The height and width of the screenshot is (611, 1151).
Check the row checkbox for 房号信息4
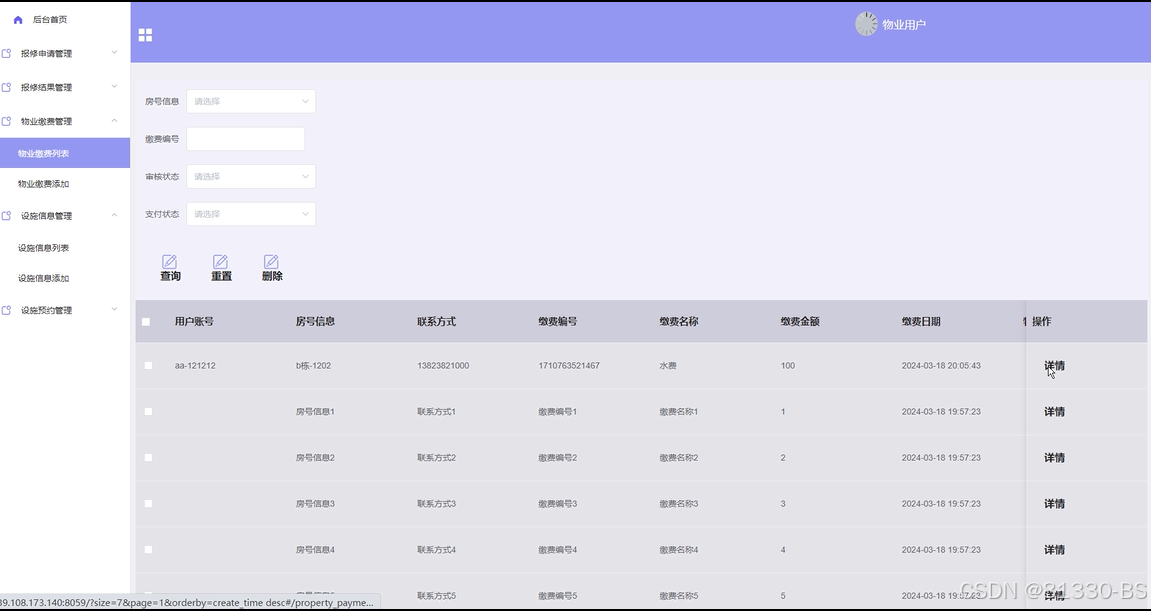tap(148, 550)
